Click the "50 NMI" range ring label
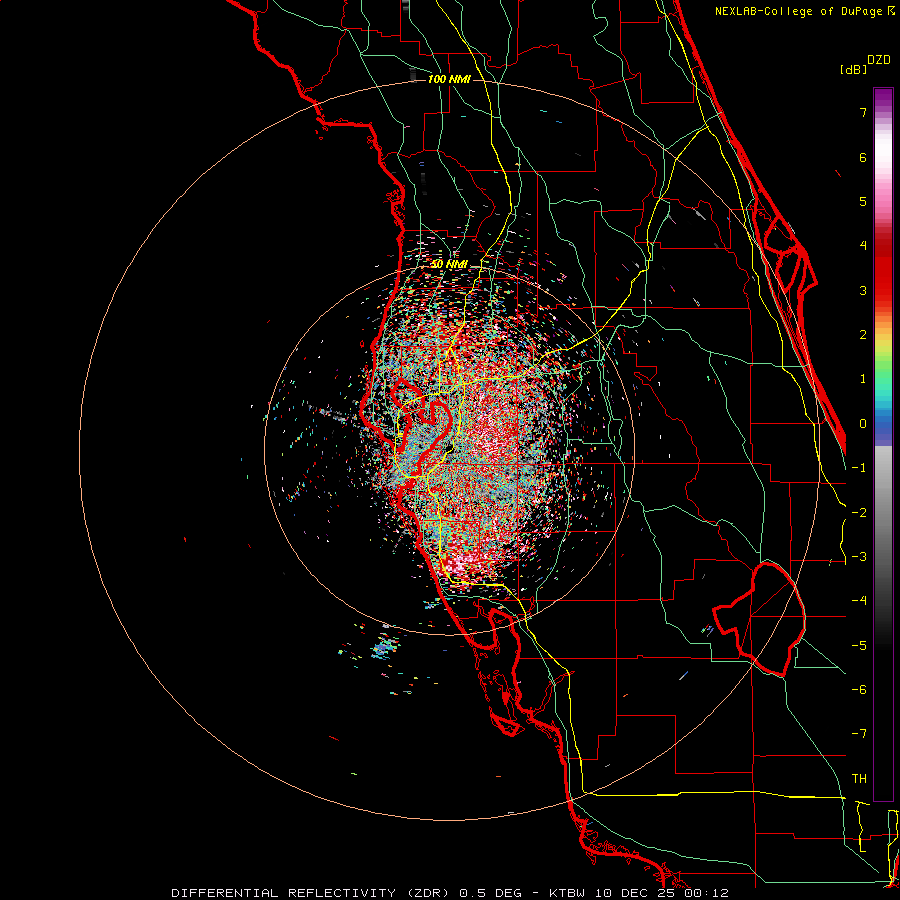 (449, 264)
